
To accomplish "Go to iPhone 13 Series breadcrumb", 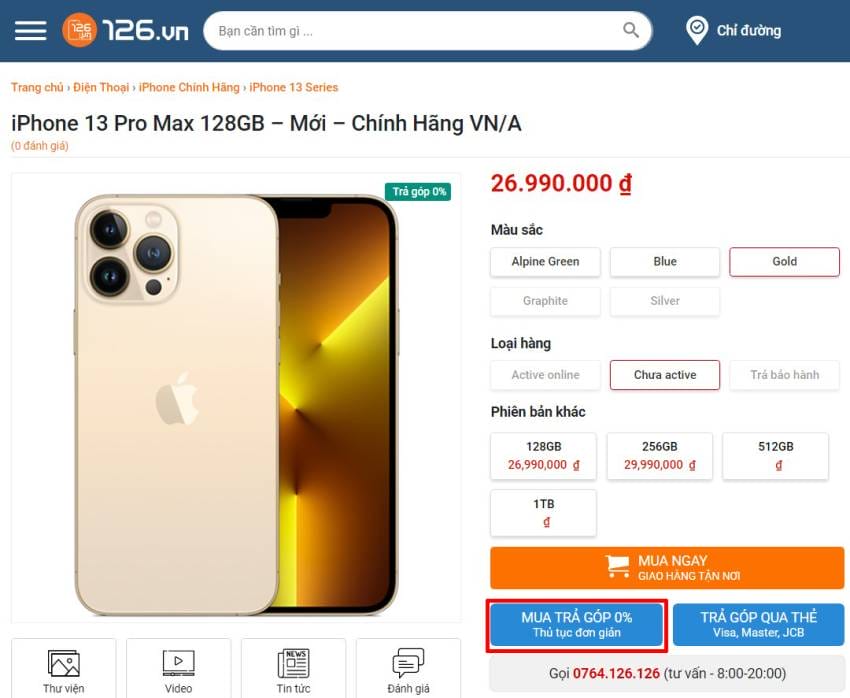I will (x=293, y=87).
